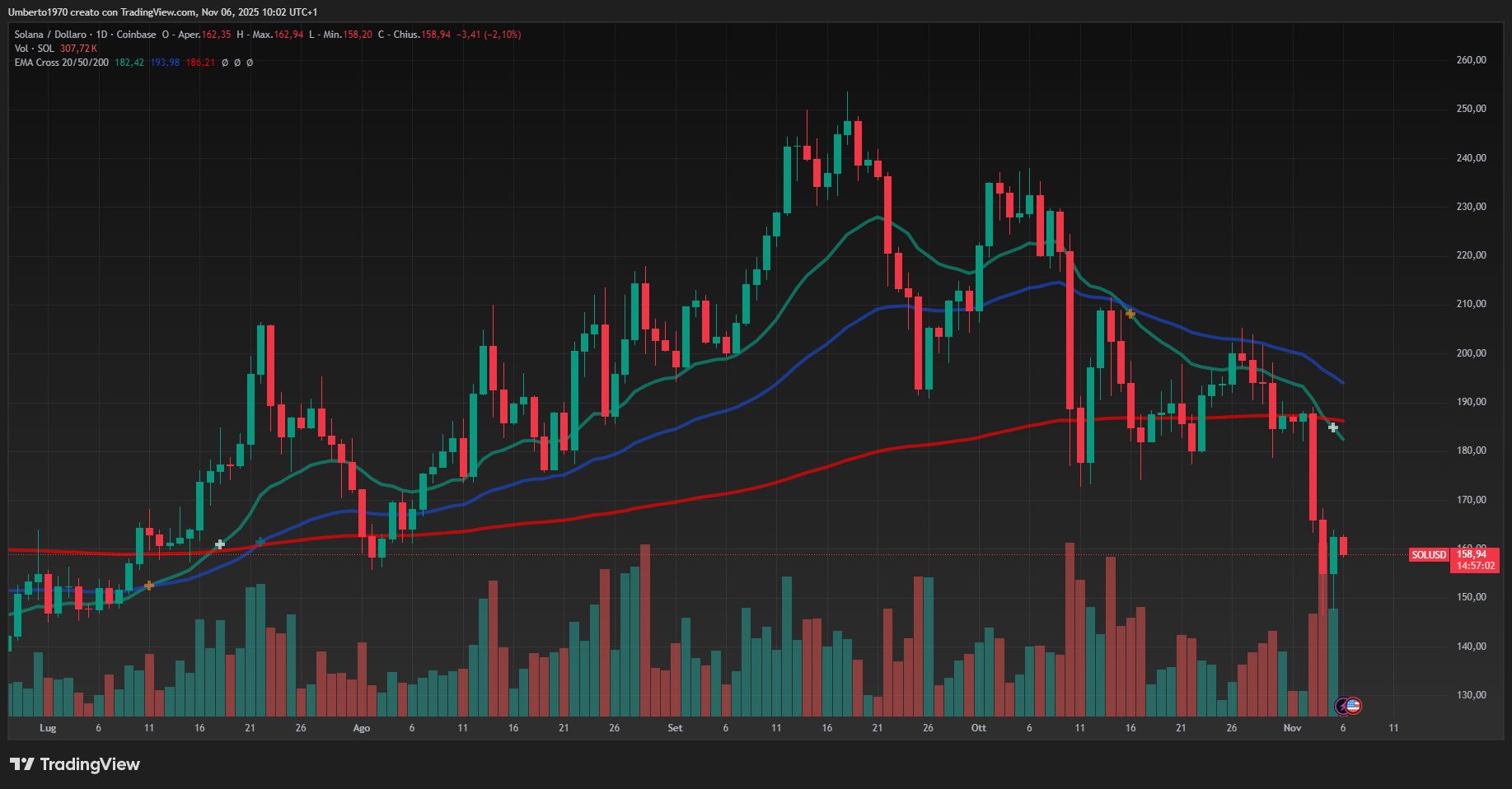Click the 200,00 level on price axis
The image size is (1512, 789).
point(1471,353)
